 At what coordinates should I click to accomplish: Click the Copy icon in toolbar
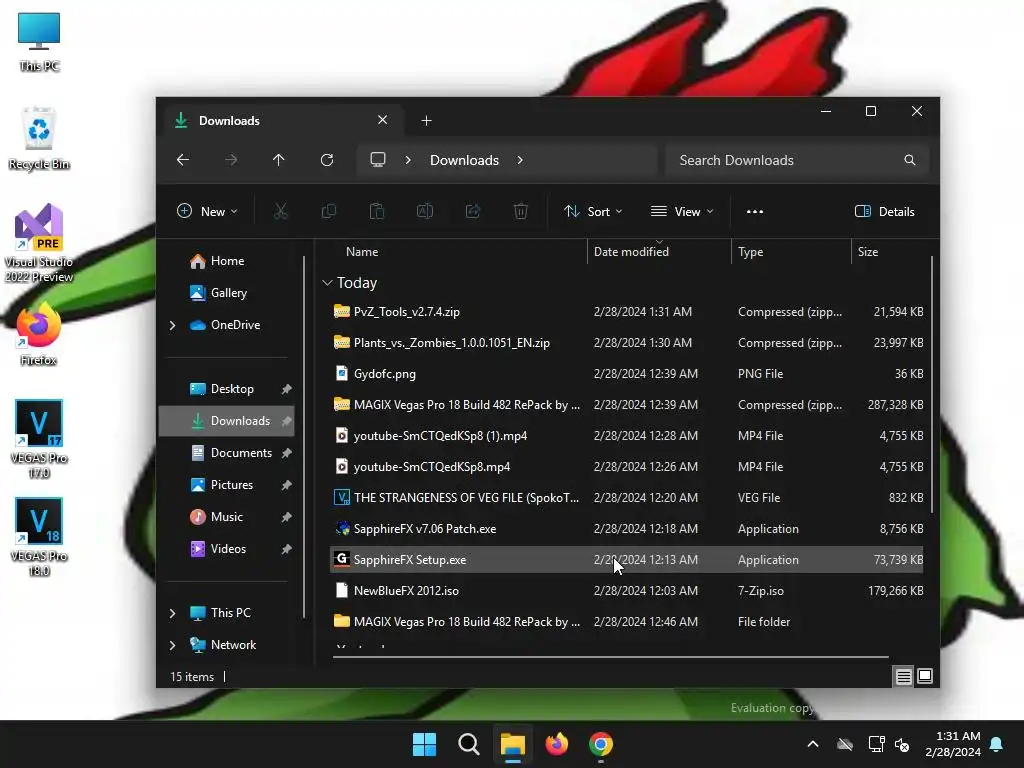pos(328,211)
